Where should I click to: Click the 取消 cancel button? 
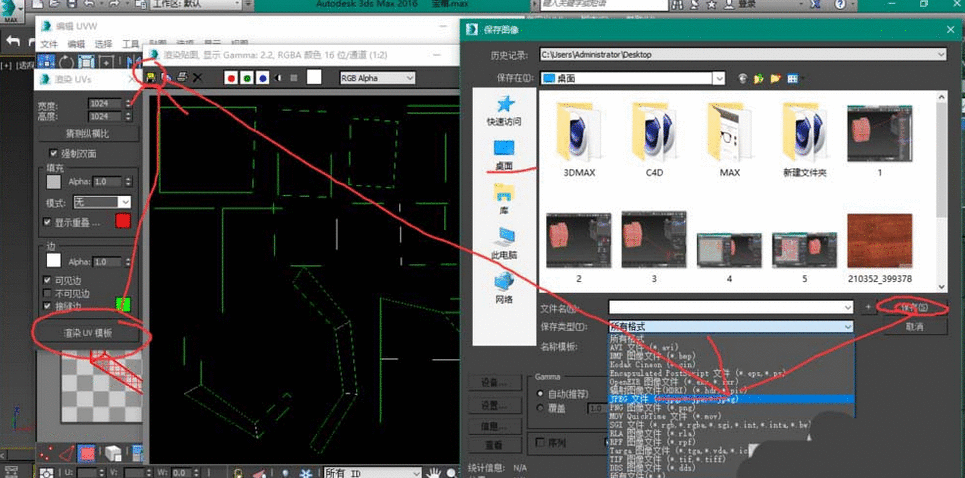[x=913, y=326]
